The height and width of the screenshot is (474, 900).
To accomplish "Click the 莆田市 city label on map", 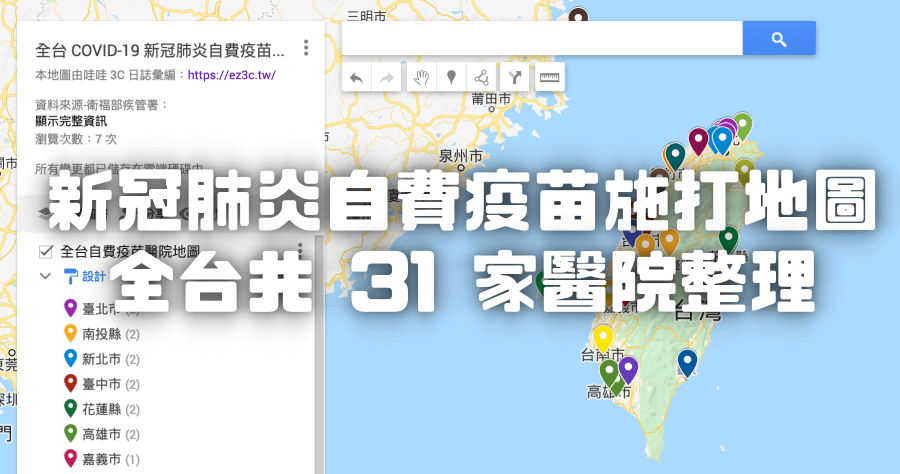I will (491, 99).
